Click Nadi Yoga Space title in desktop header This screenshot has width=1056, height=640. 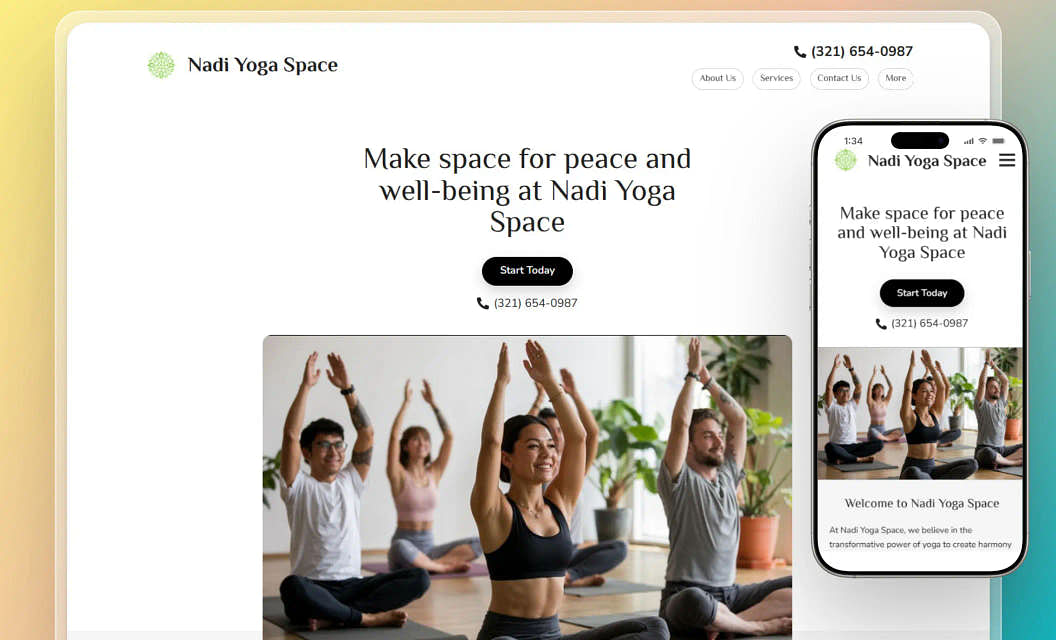point(263,65)
